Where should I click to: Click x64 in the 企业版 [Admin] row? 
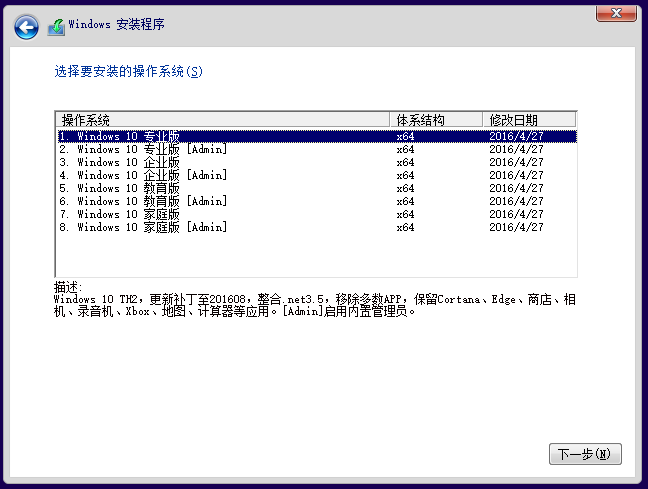pos(405,175)
